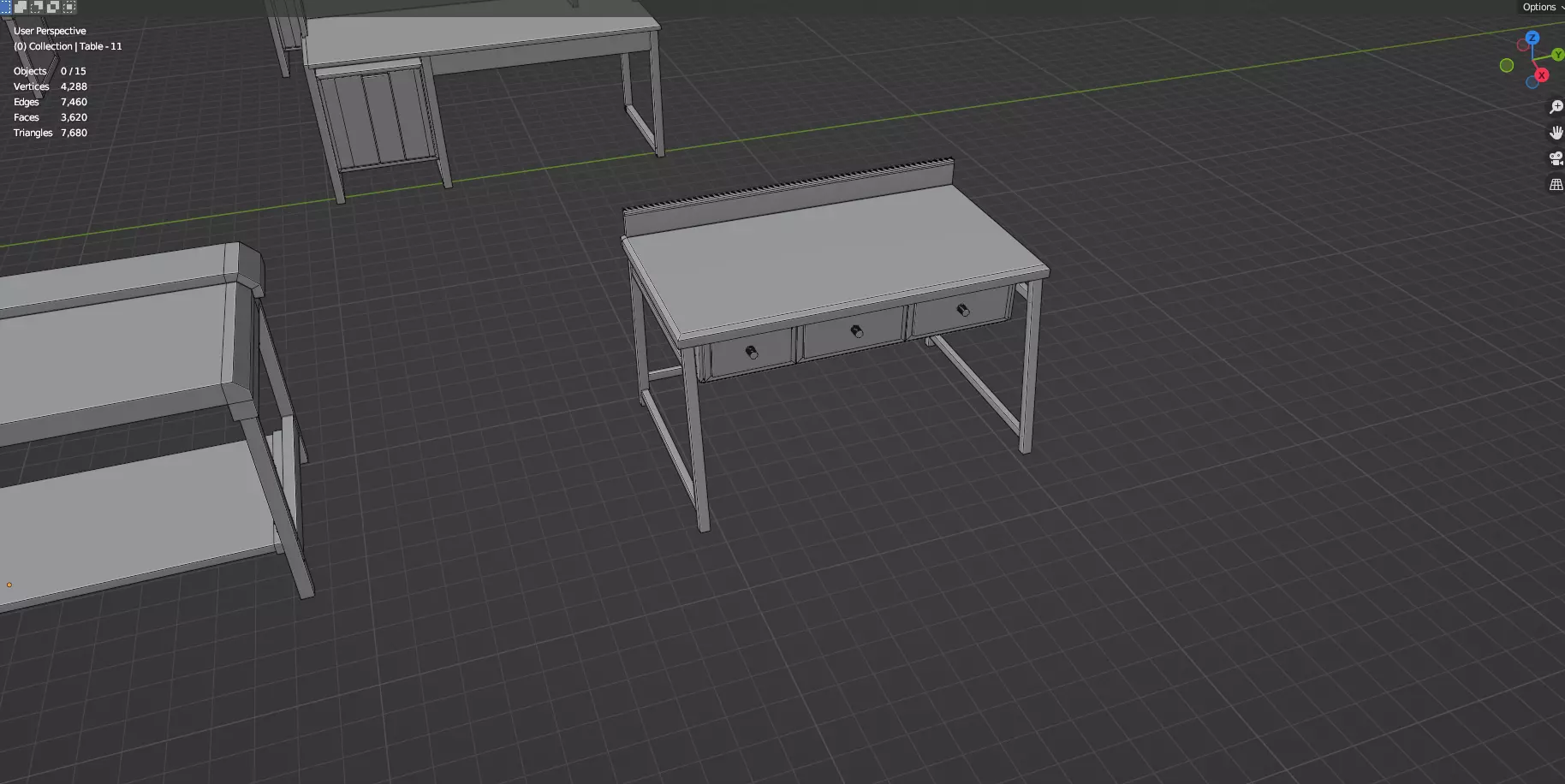Click the Vertices count '4,288'
This screenshot has height=784, width=1565.
pos(74,86)
